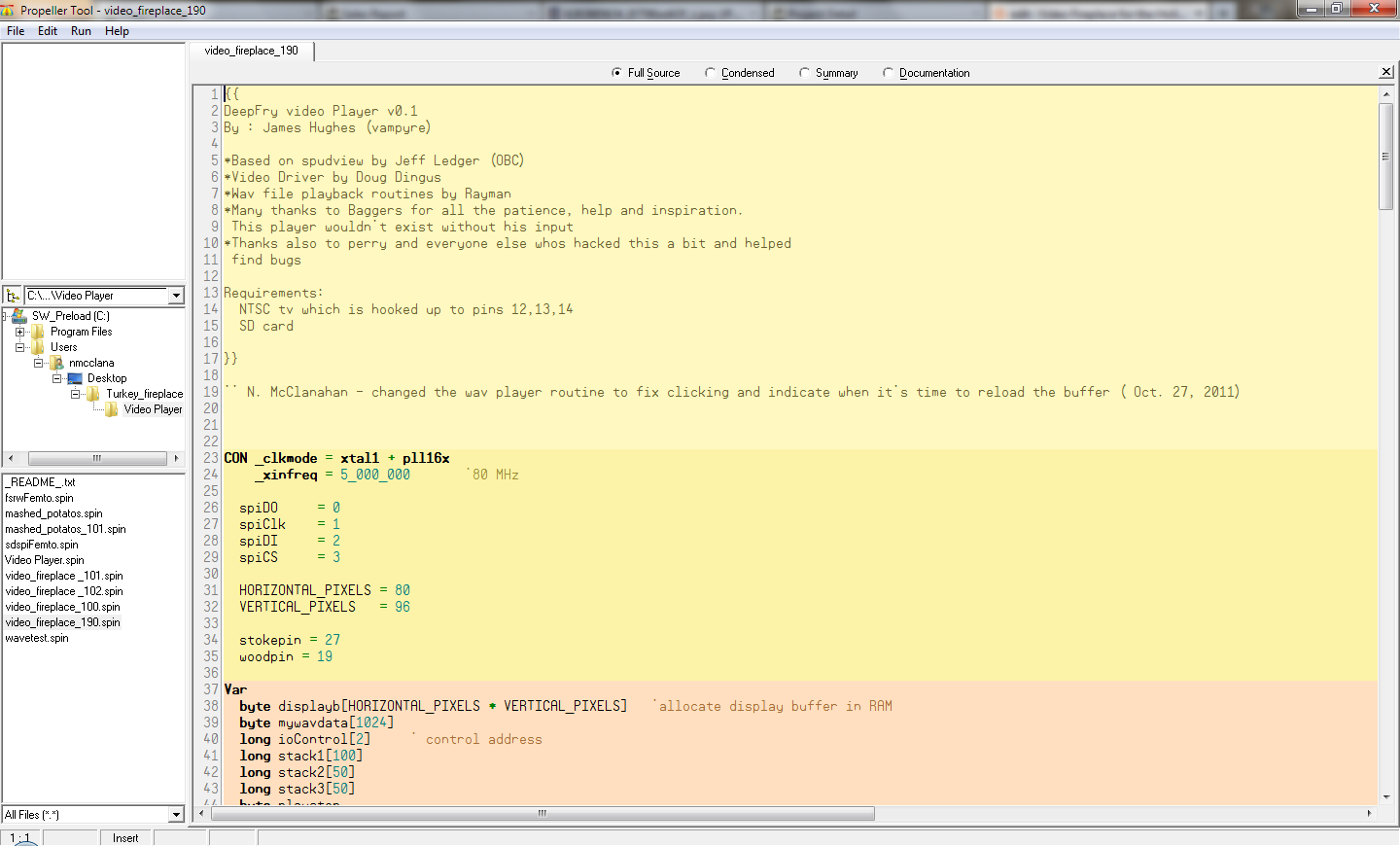The image size is (1400, 846).
Task: Click the Propeller Tool title bar icon
Action: [8, 10]
